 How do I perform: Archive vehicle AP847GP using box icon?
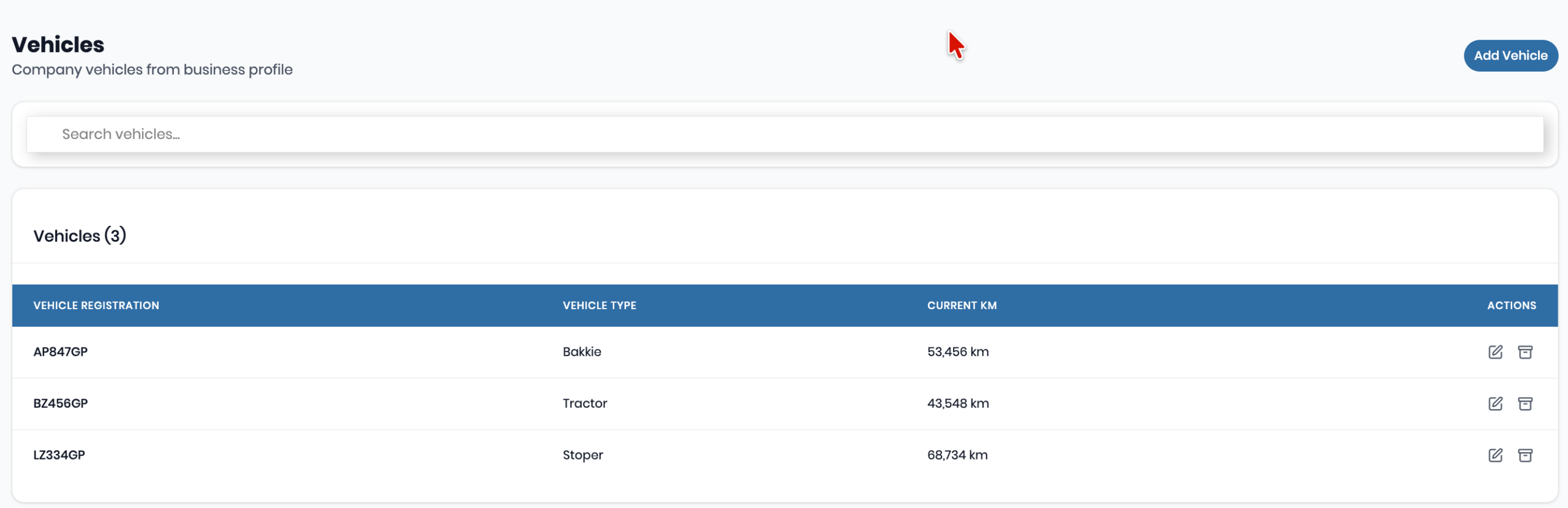[x=1525, y=352]
